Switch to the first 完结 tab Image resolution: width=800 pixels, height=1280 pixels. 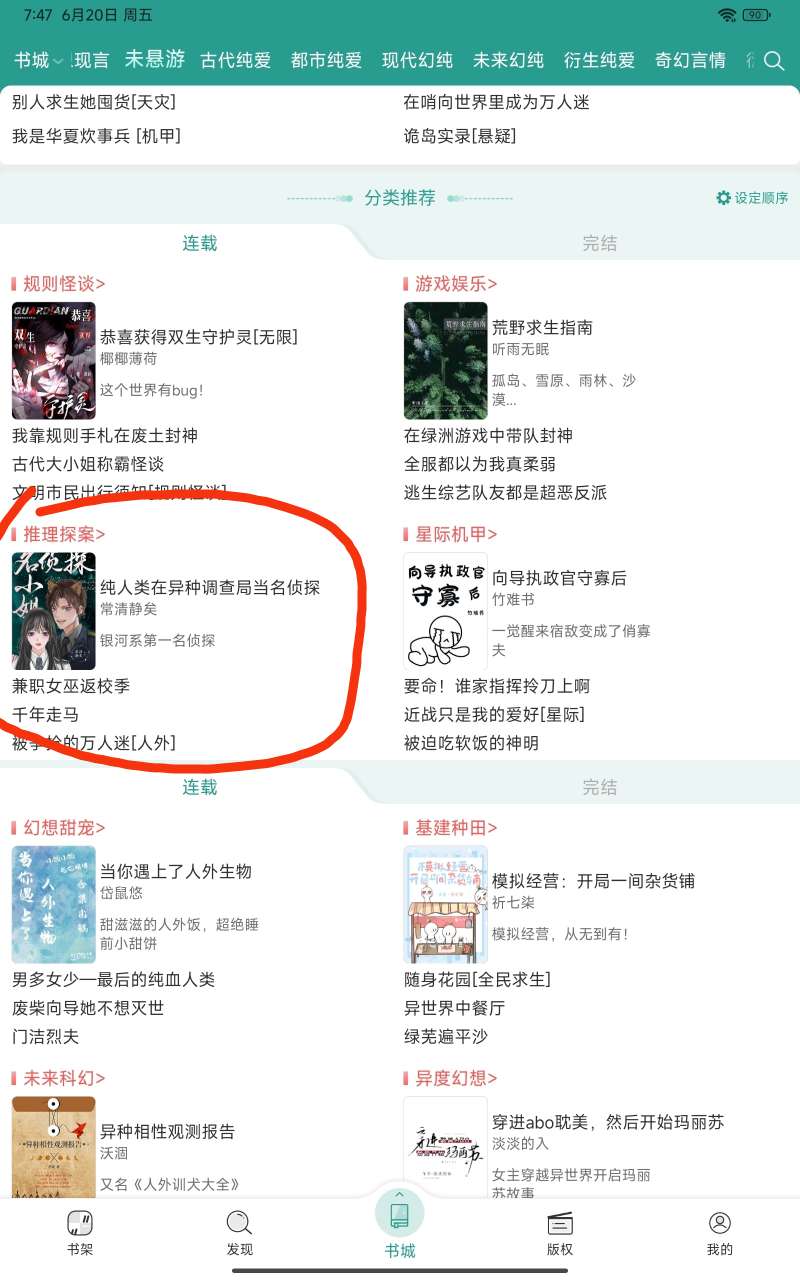[600, 243]
